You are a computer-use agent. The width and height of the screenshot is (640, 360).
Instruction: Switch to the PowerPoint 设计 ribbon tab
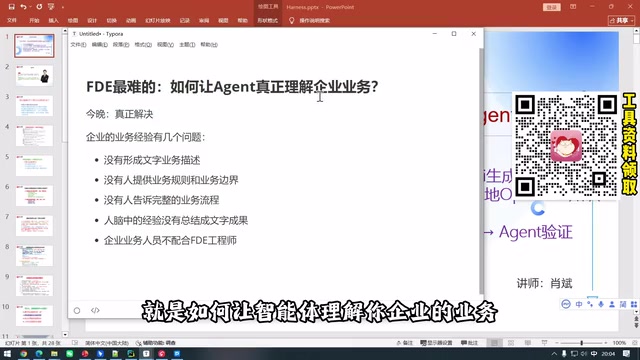click(x=92, y=20)
